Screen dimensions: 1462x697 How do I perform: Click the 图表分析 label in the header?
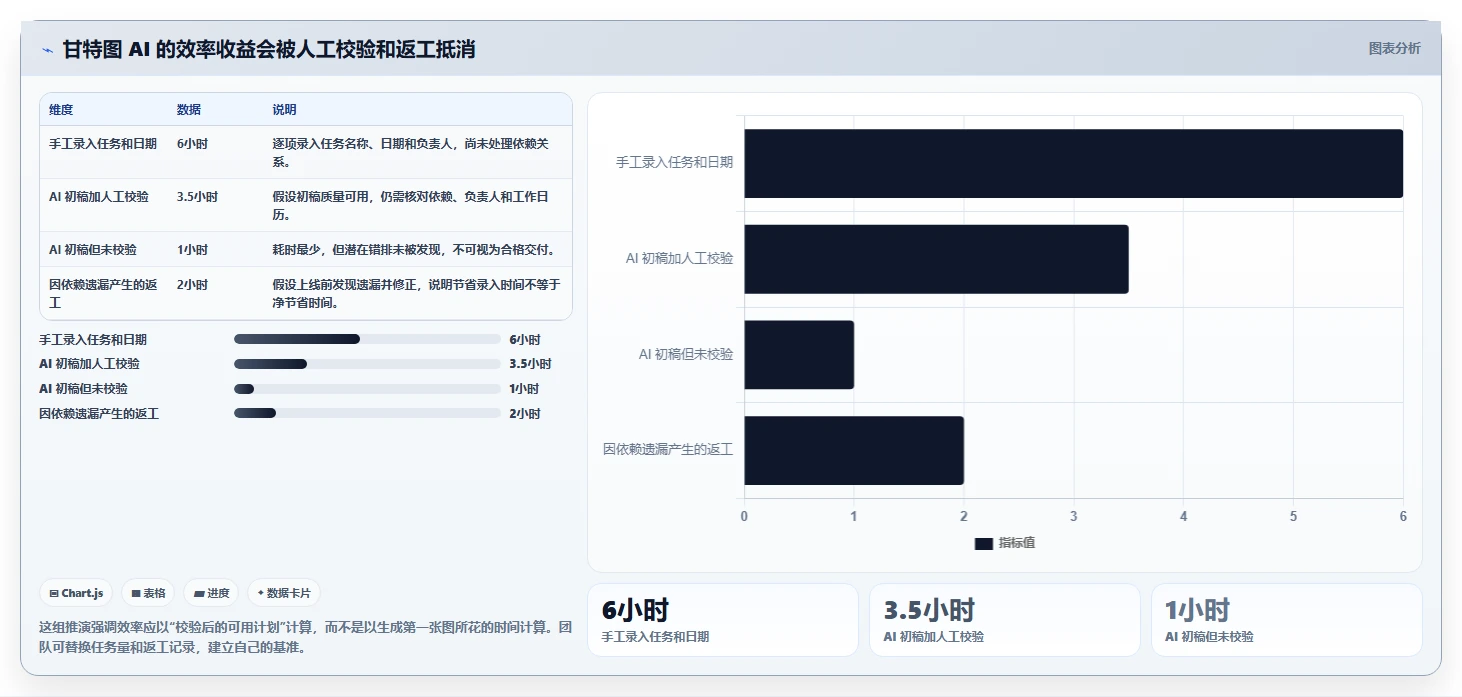coord(1394,48)
